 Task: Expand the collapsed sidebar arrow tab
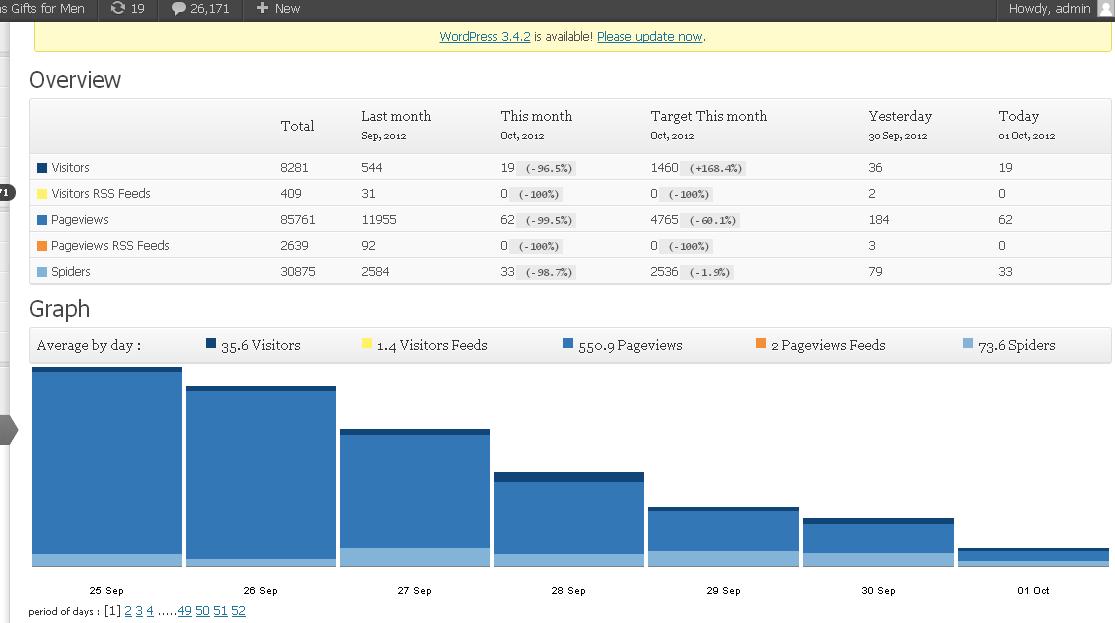(x=9, y=430)
